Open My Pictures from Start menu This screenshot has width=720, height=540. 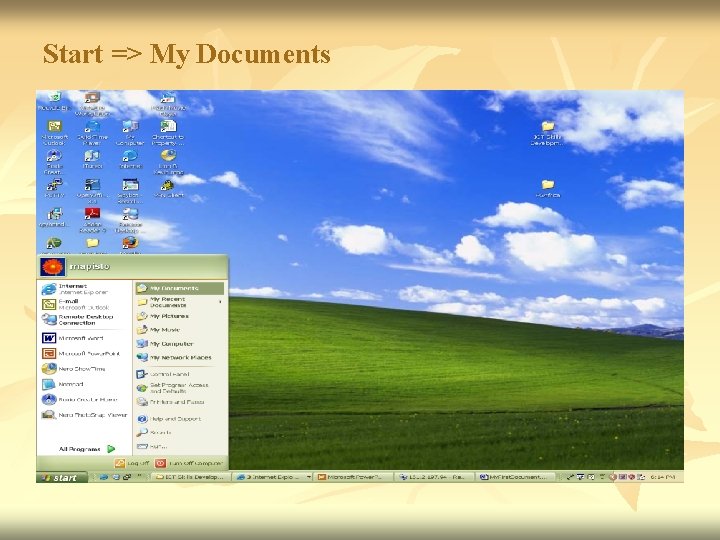(x=180, y=316)
